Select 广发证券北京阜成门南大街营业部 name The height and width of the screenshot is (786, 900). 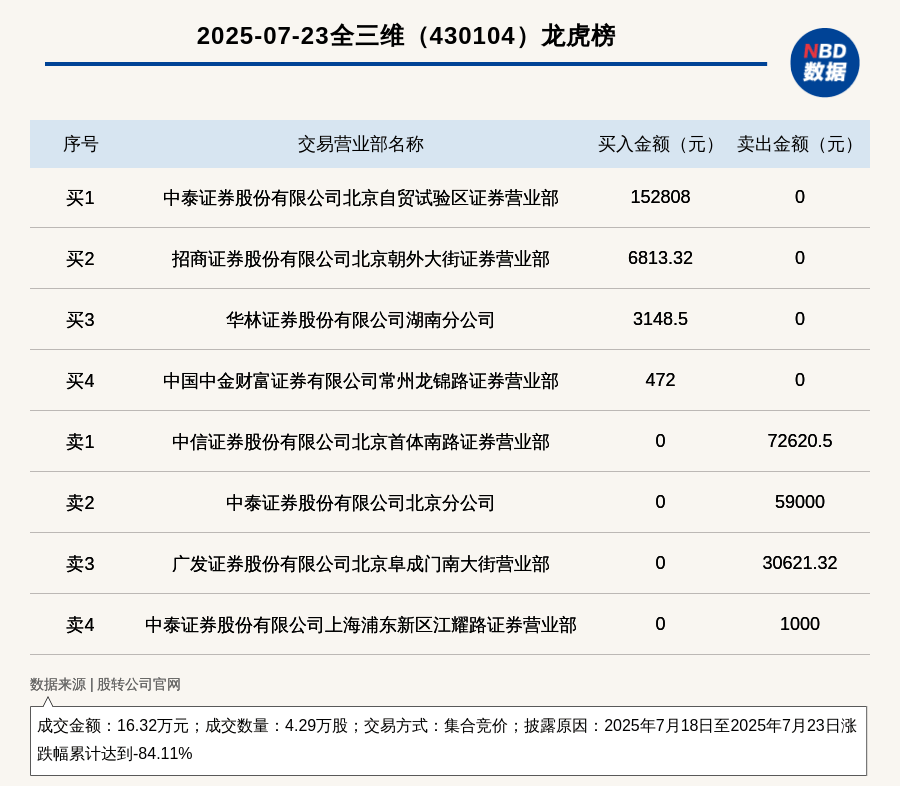tap(360, 564)
